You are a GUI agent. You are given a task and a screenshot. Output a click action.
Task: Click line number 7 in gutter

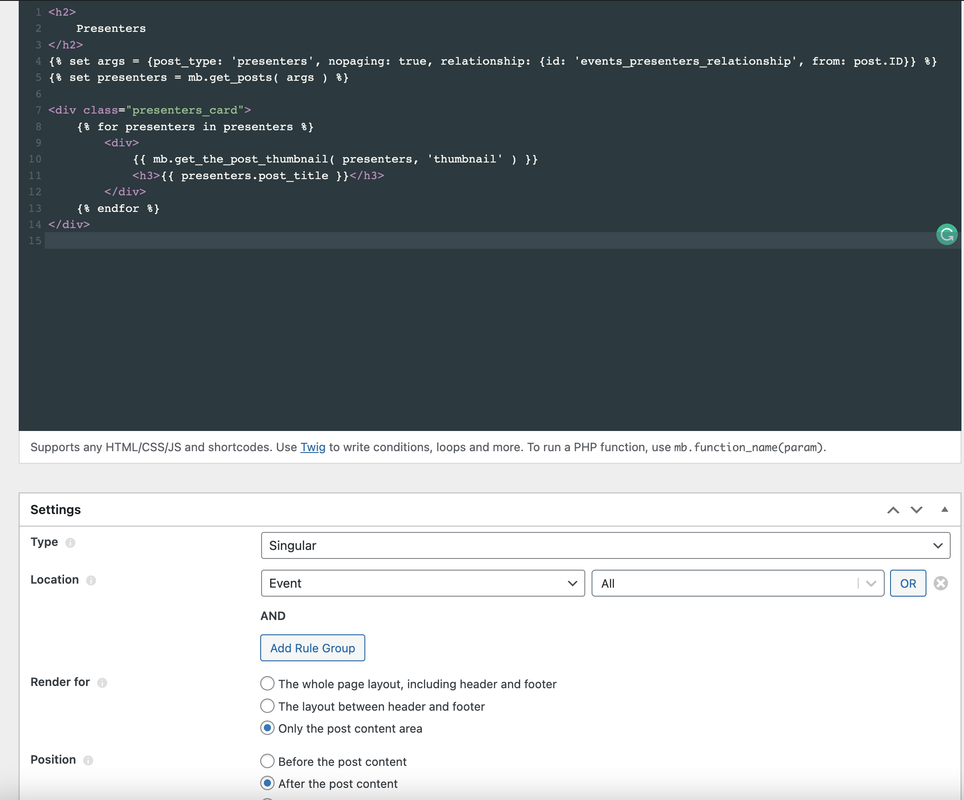(x=38, y=110)
